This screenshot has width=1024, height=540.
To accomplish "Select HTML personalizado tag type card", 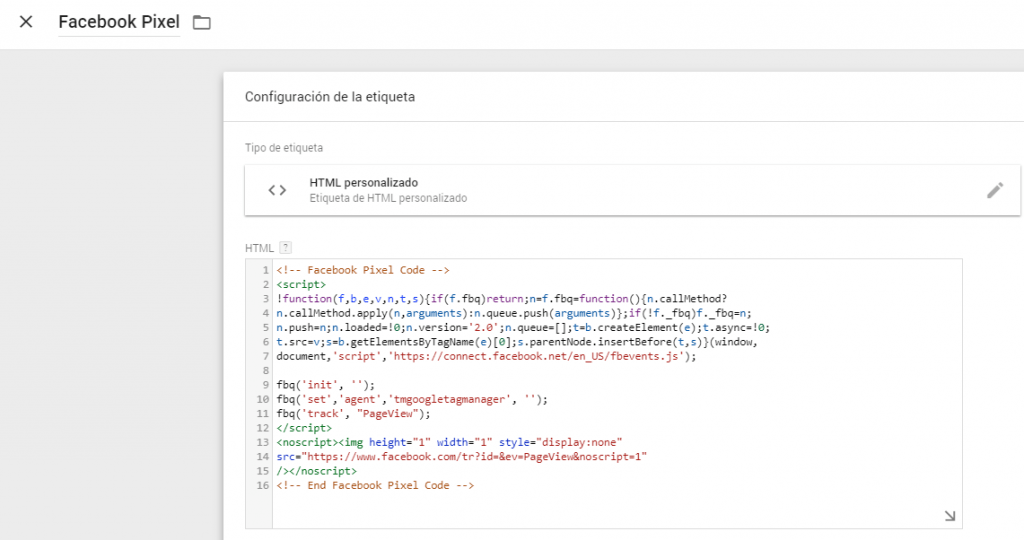I will point(632,190).
